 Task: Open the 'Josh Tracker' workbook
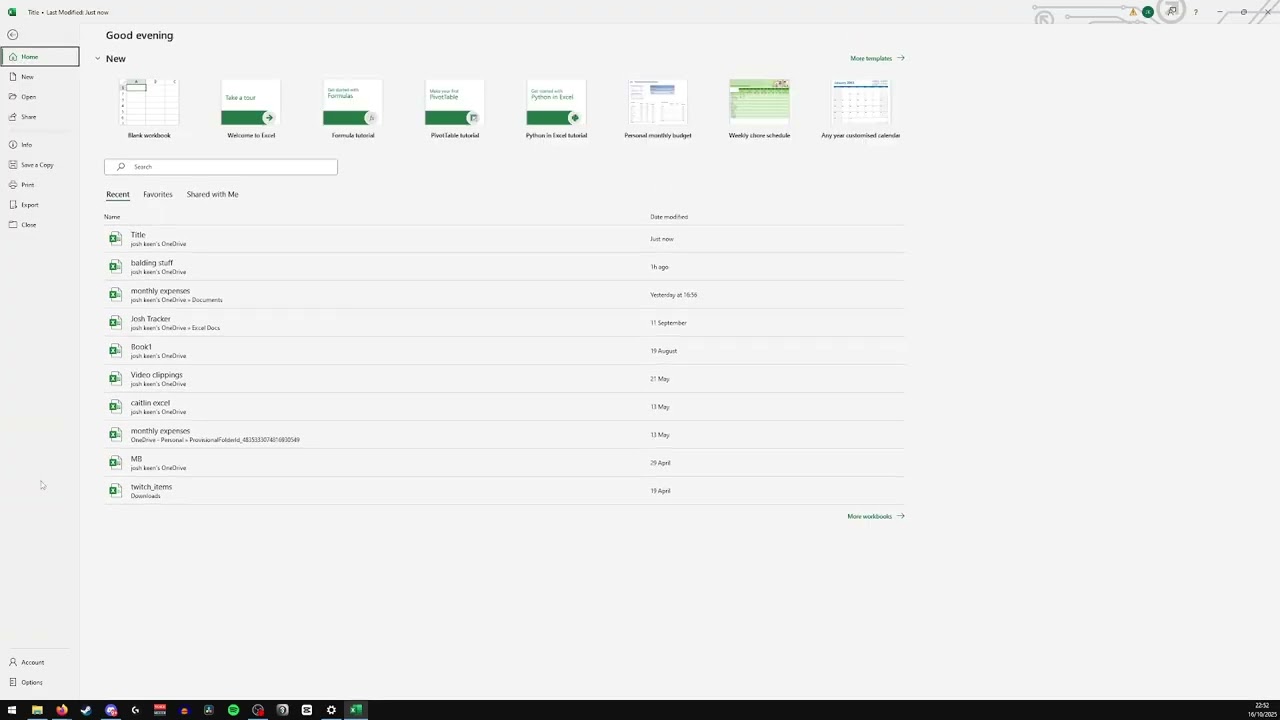504,323
